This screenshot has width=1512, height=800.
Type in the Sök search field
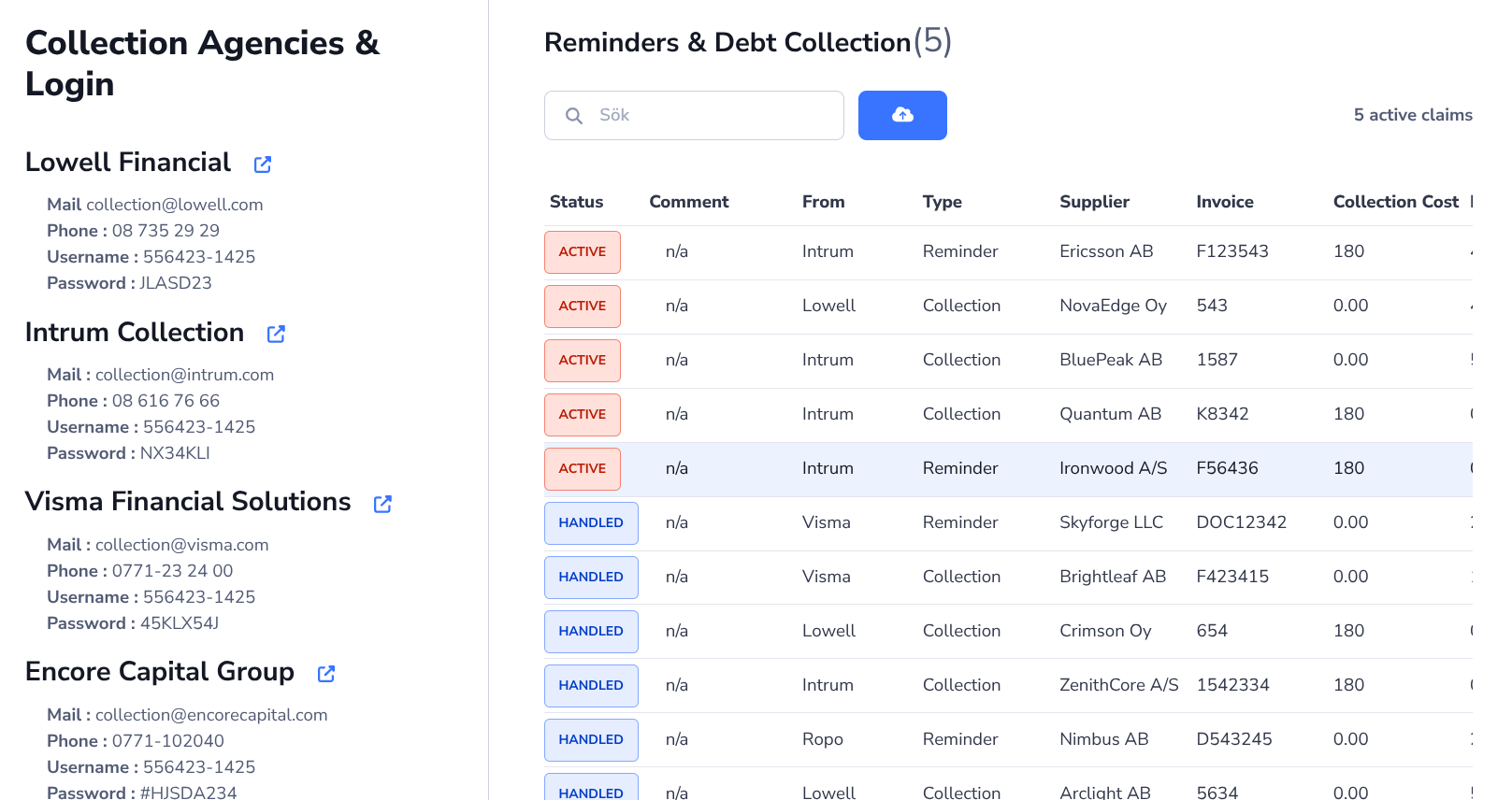711,115
